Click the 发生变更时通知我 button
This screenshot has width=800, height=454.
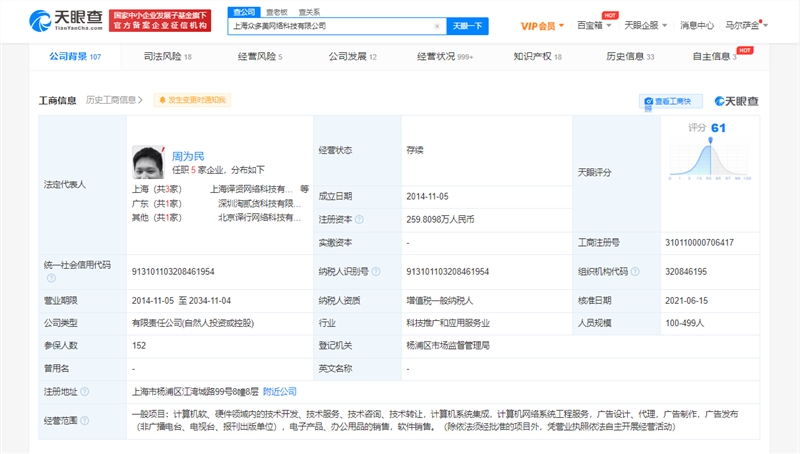(x=192, y=100)
